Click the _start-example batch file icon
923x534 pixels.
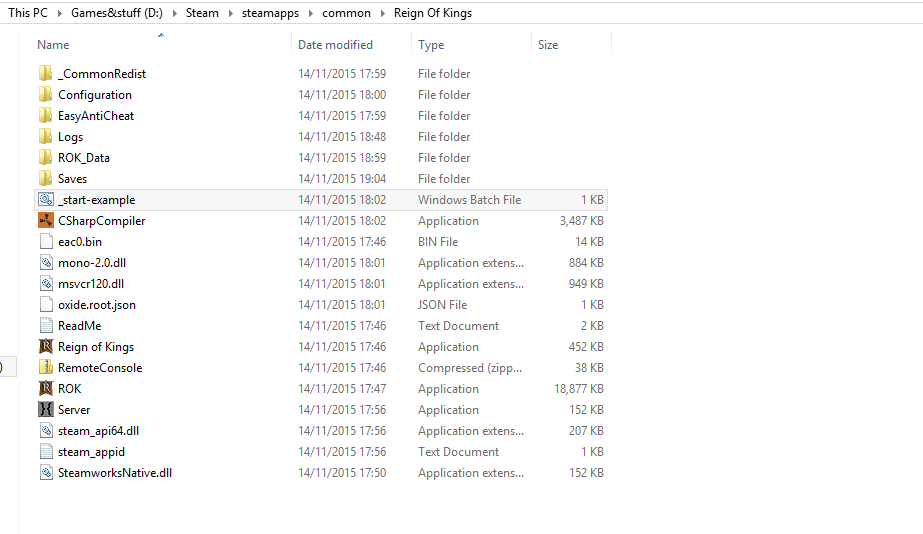[x=46, y=200]
